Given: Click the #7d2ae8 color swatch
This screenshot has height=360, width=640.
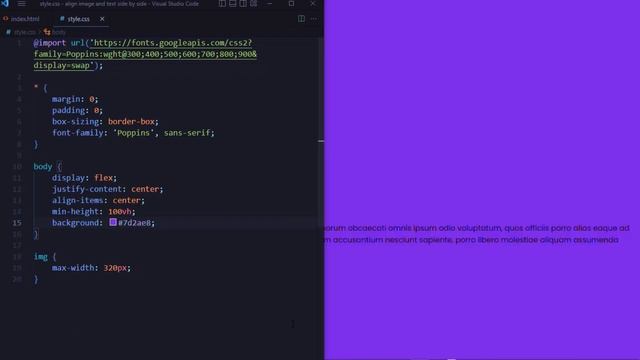Looking at the screenshot, I should [x=113, y=222].
